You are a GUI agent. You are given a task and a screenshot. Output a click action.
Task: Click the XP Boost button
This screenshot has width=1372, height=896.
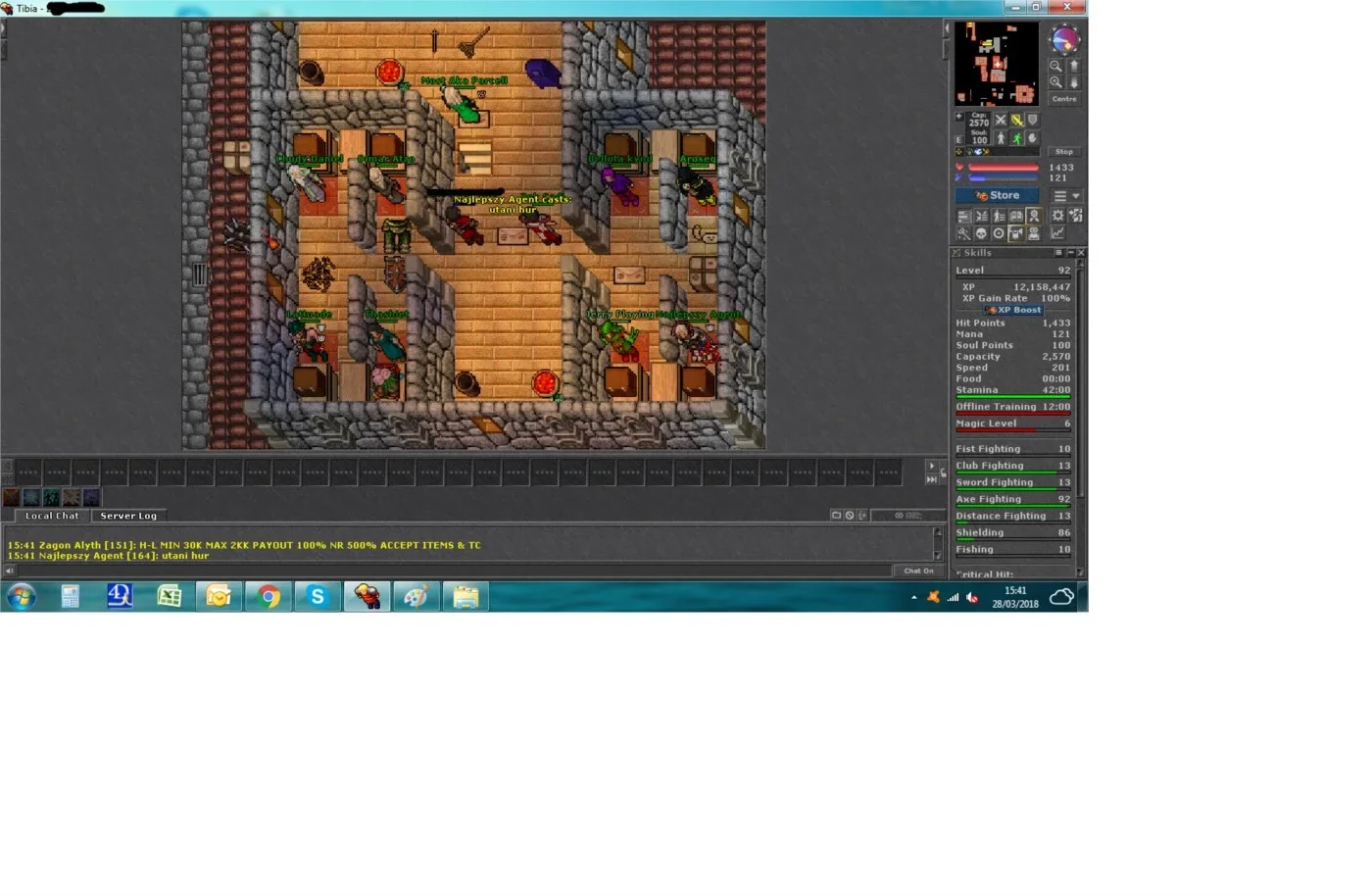coord(1013,310)
